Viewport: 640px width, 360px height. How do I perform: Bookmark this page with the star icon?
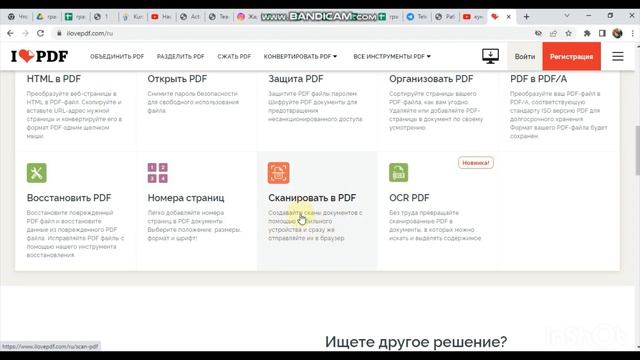tap(568, 33)
